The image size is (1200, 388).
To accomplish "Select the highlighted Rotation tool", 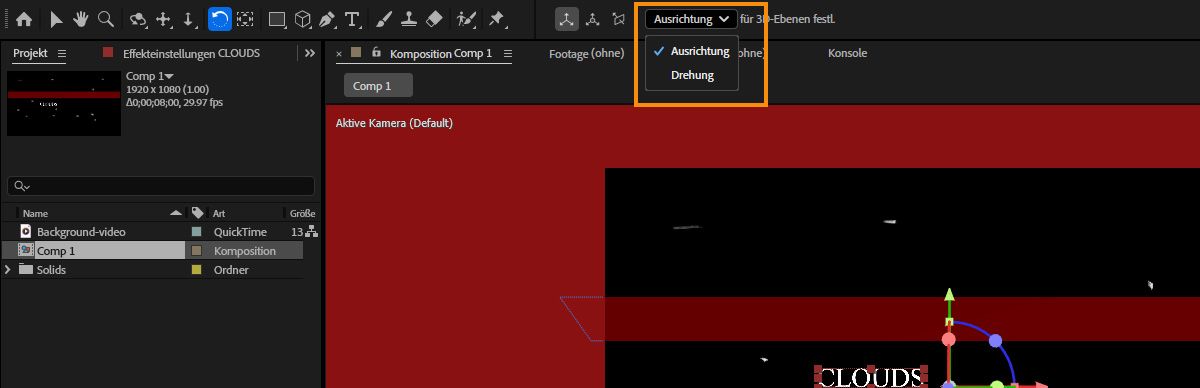I will pyautogui.click(x=220, y=19).
